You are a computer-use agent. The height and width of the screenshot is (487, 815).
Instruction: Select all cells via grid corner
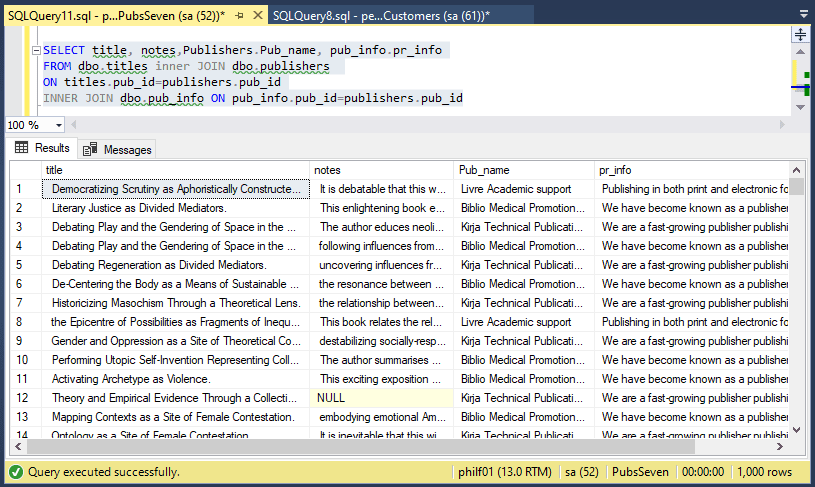pyautogui.click(x=25, y=170)
